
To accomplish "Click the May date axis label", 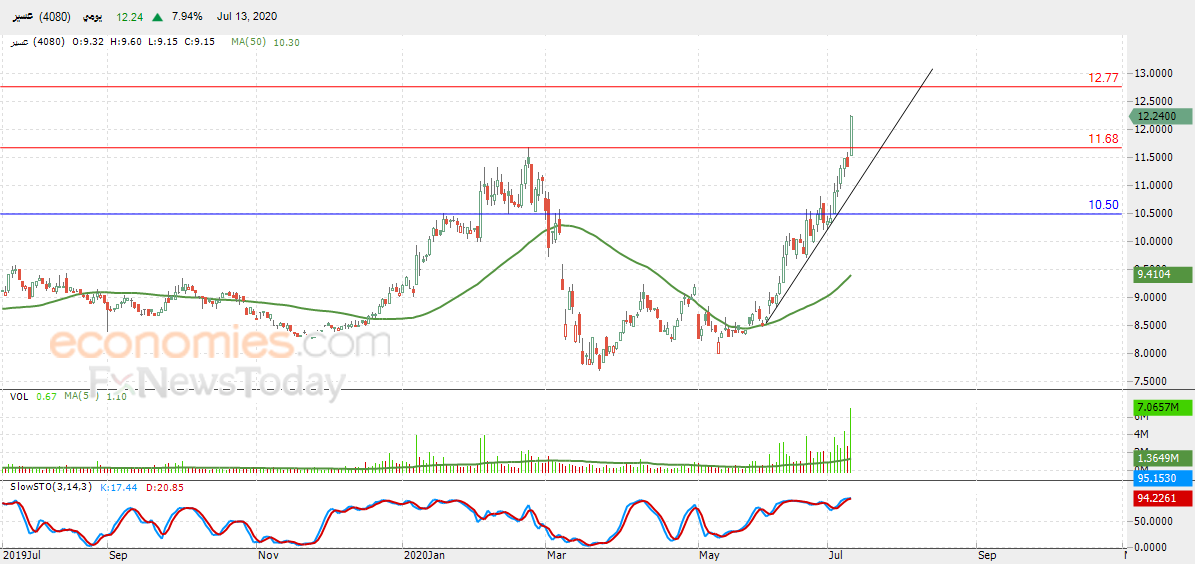I will click(x=710, y=556).
